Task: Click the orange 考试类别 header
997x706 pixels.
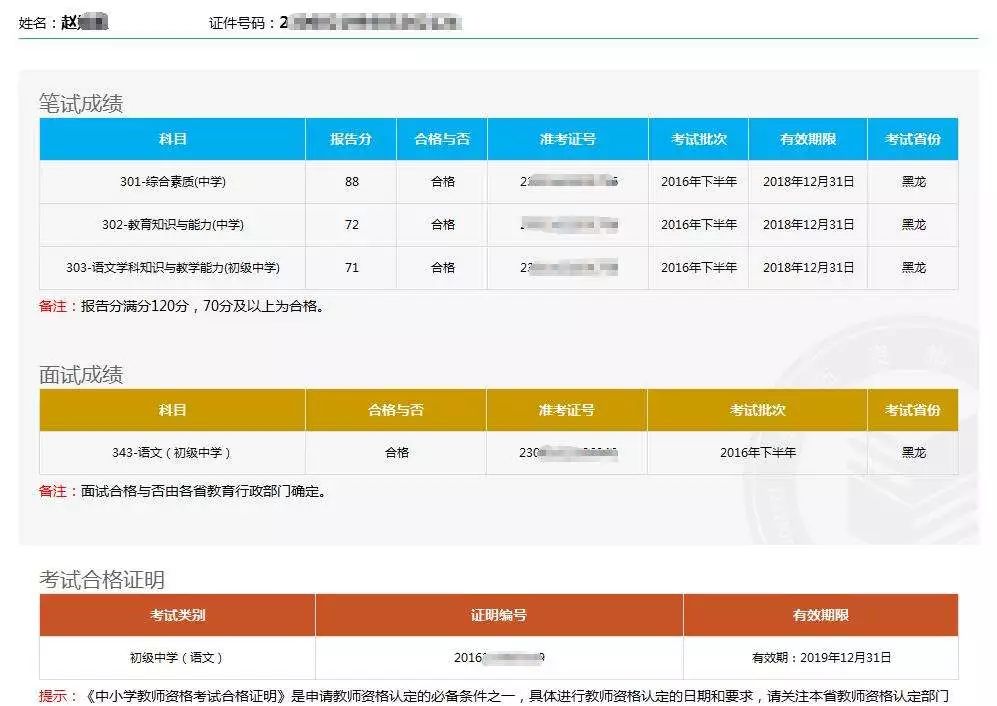Action: (x=177, y=615)
